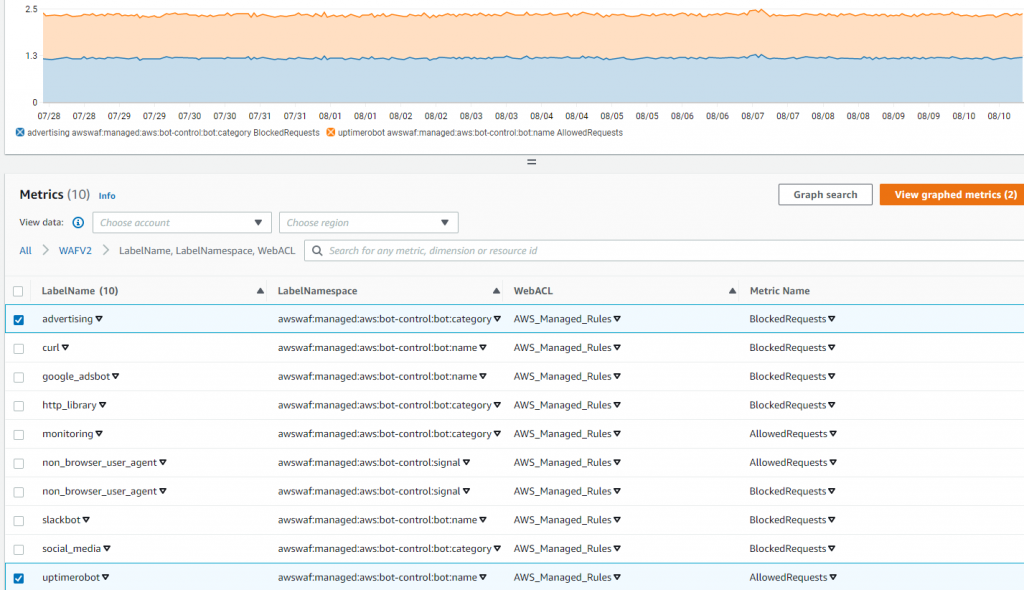The height and width of the screenshot is (590, 1024).
Task: Open the Choose region dropdown
Action: pos(368,223)
